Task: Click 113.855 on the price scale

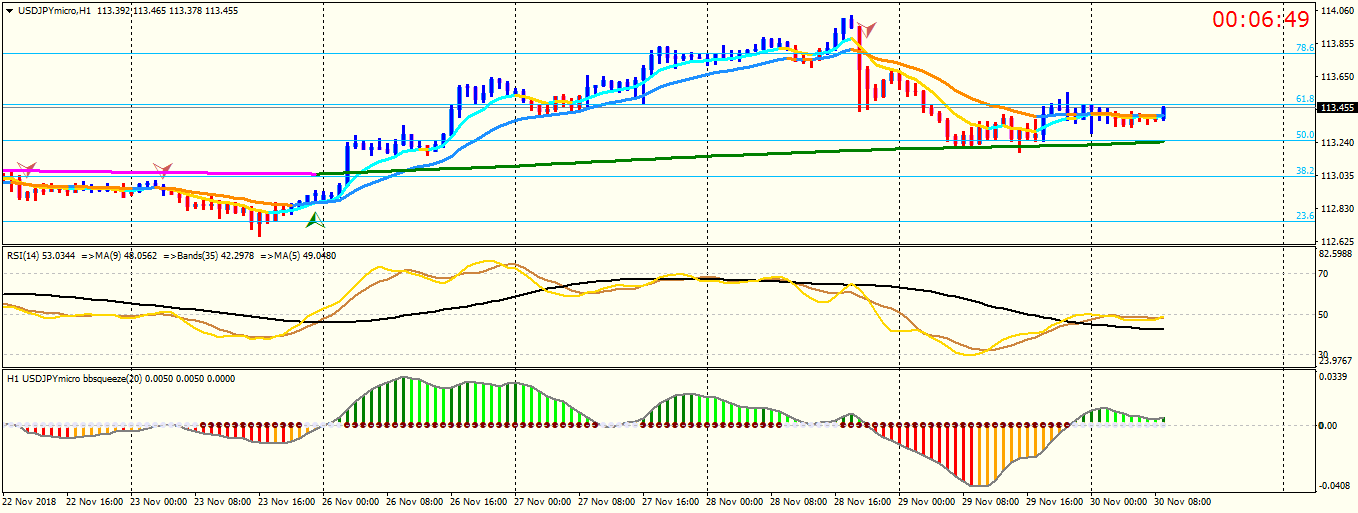Action: (x=1337, y=44)
